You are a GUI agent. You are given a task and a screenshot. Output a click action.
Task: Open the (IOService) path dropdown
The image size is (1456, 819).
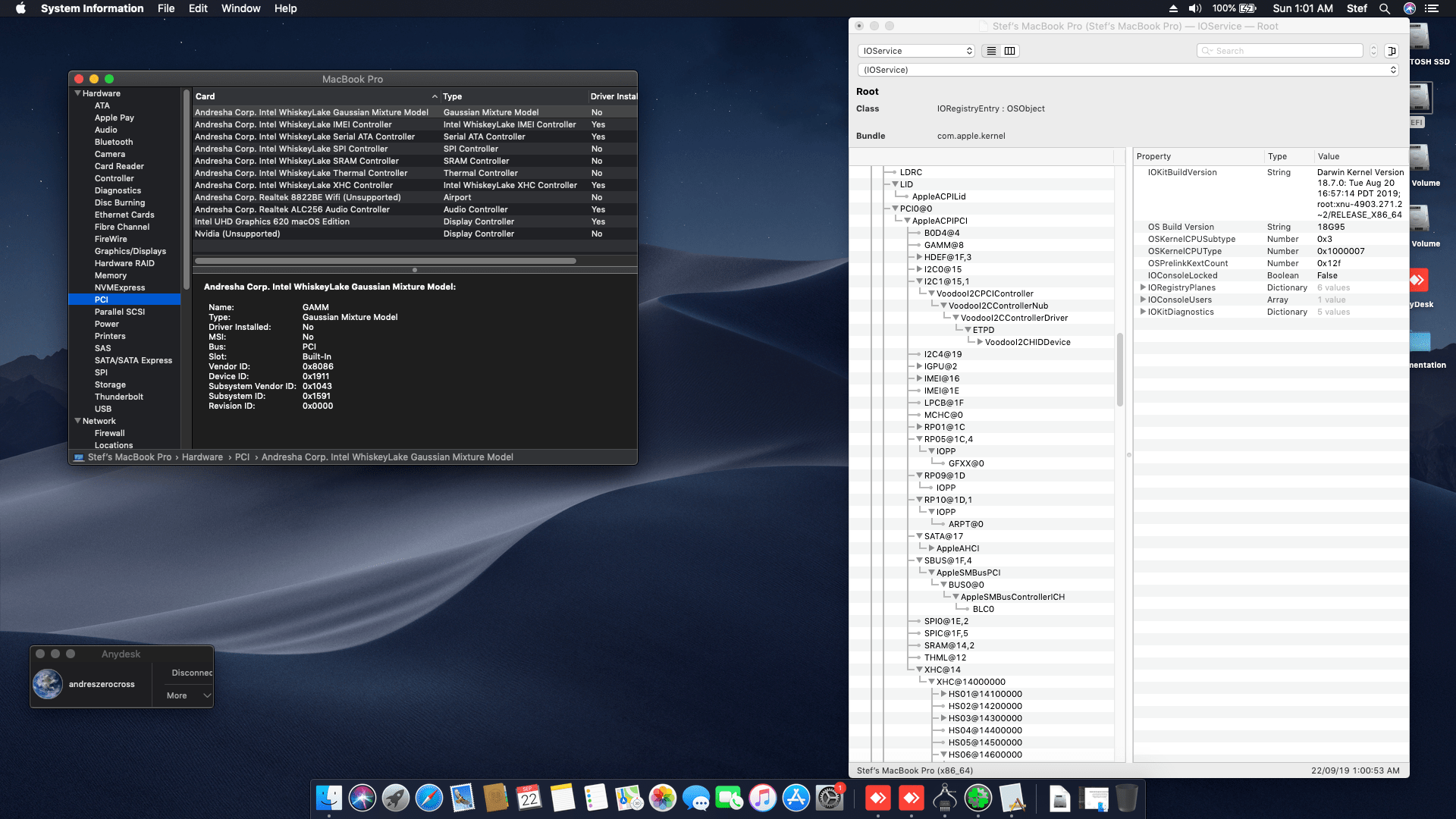pyautogui.click(x=1128, y=70)
